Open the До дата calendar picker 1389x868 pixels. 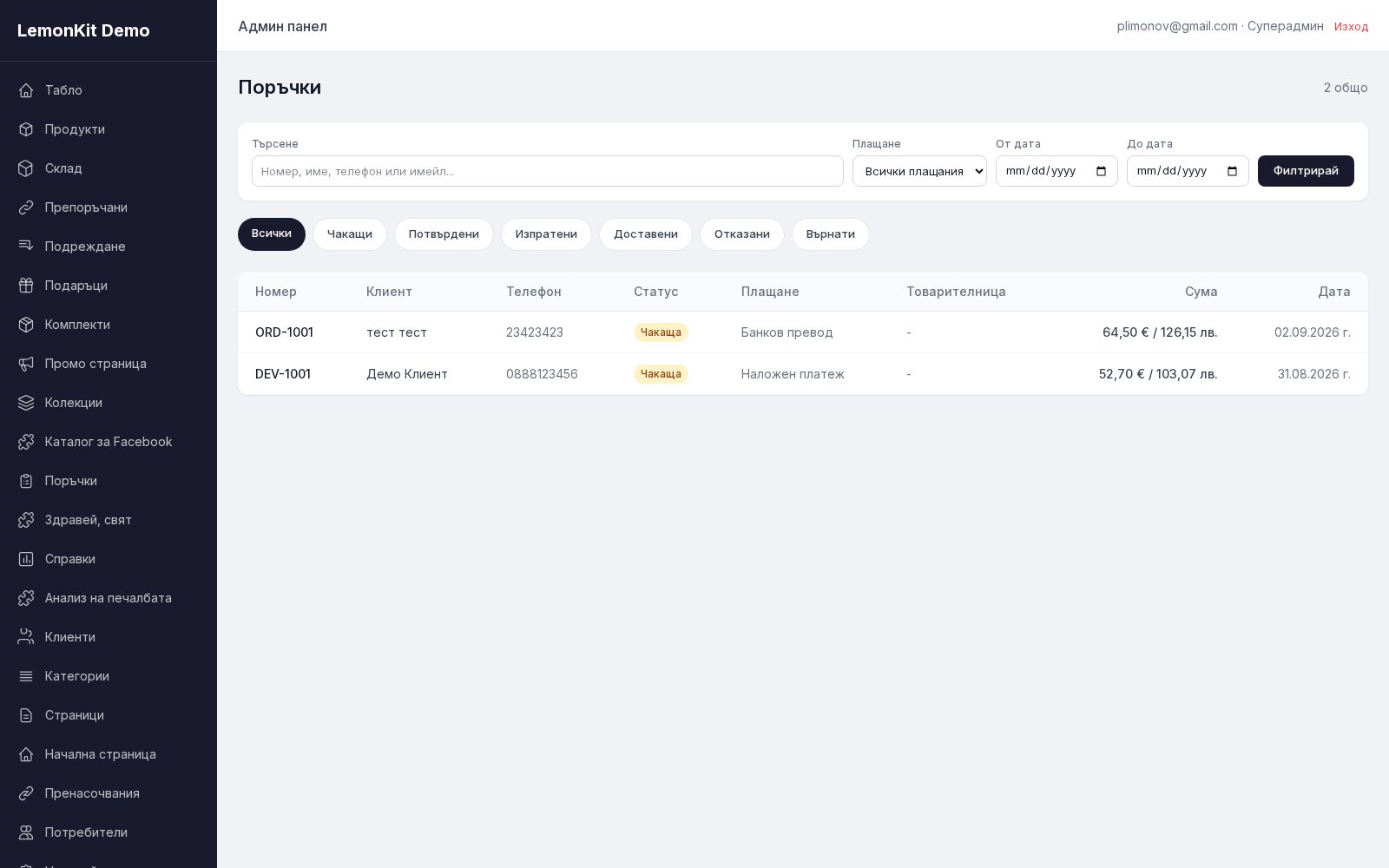[1232, 171]
